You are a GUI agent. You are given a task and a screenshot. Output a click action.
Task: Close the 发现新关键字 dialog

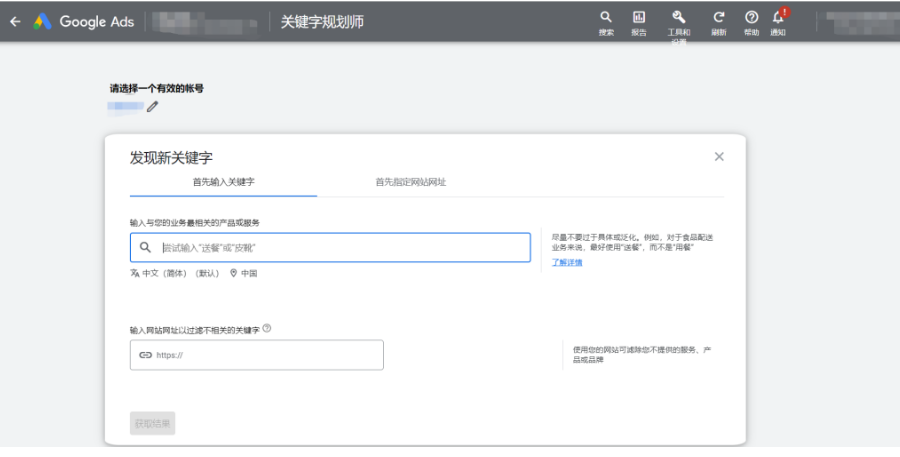[719, 157]
